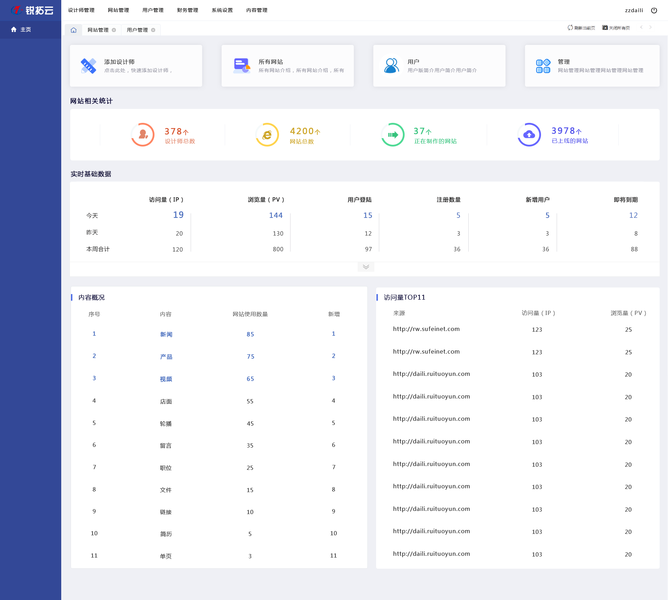Open the 所有网站 card title
668x600 pixels.
(x=271, y=62)
